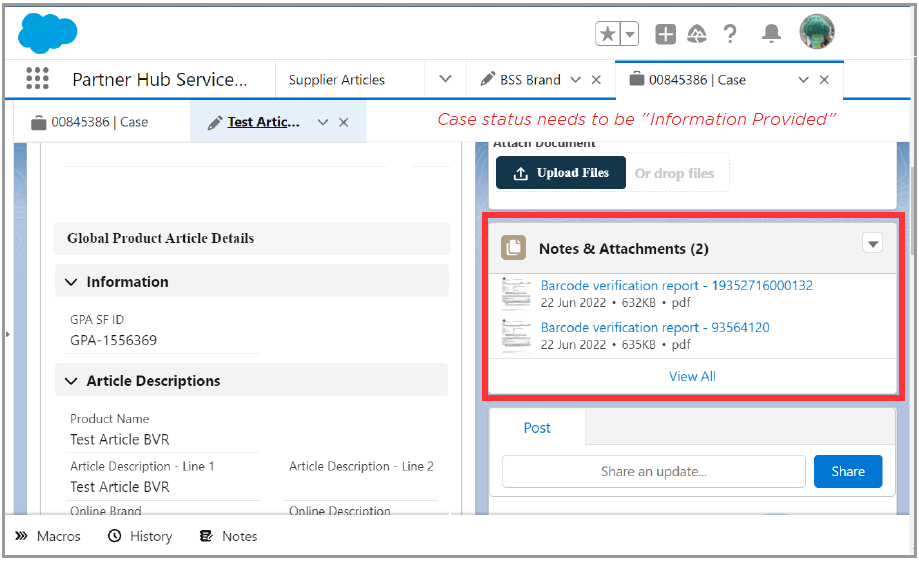The height and width of the screenshot is (562, 919).
Task: Open Test Artic... subtab options chevron
Action: pos(323,122)
